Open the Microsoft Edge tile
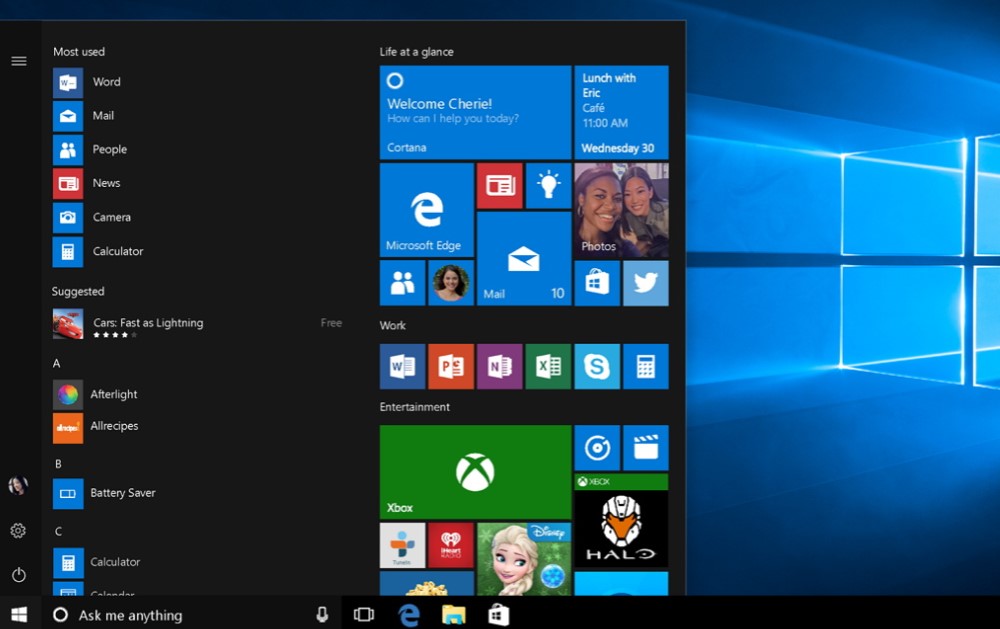The height and width of the screenshot is (629, 1000). point(426,208)
